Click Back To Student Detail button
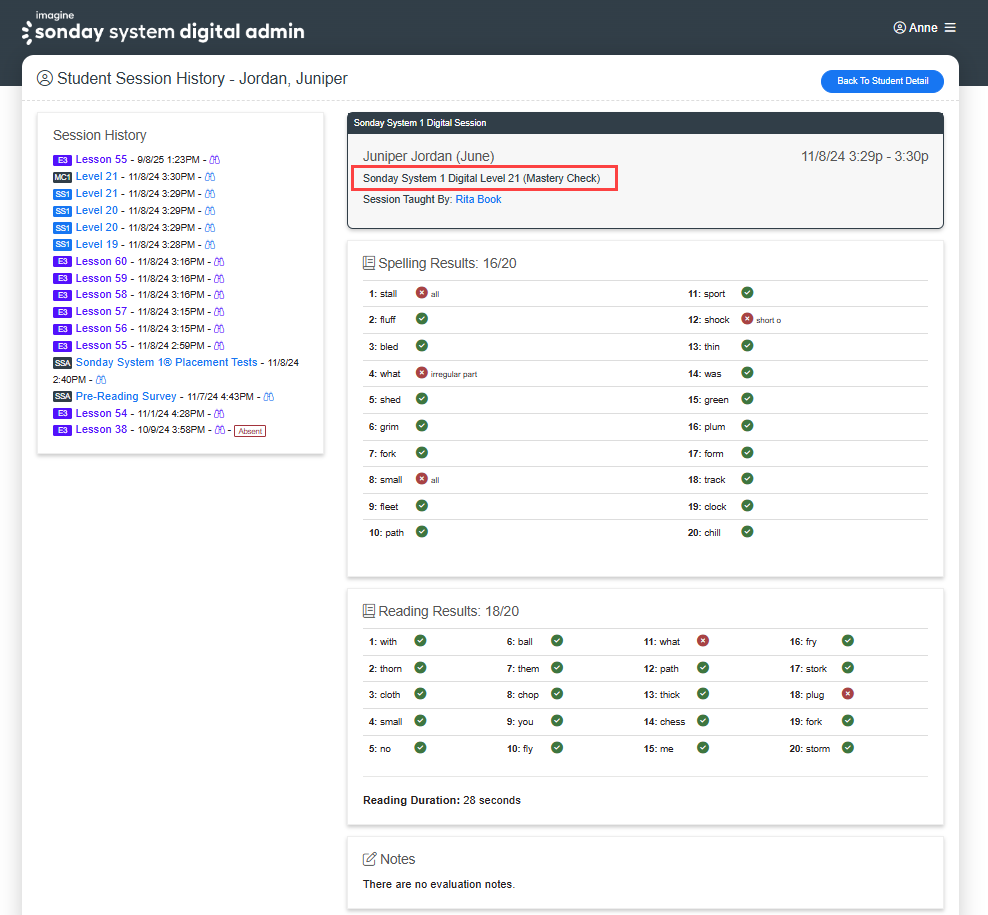 882,81
